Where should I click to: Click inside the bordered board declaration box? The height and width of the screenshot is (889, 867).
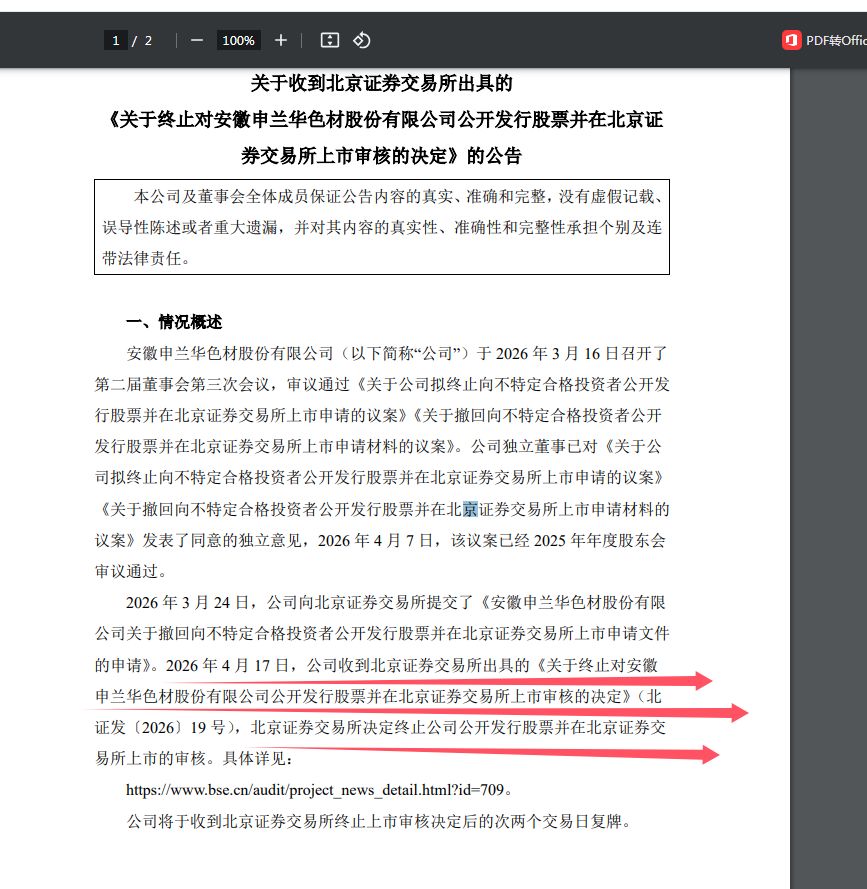pos(381,227)
